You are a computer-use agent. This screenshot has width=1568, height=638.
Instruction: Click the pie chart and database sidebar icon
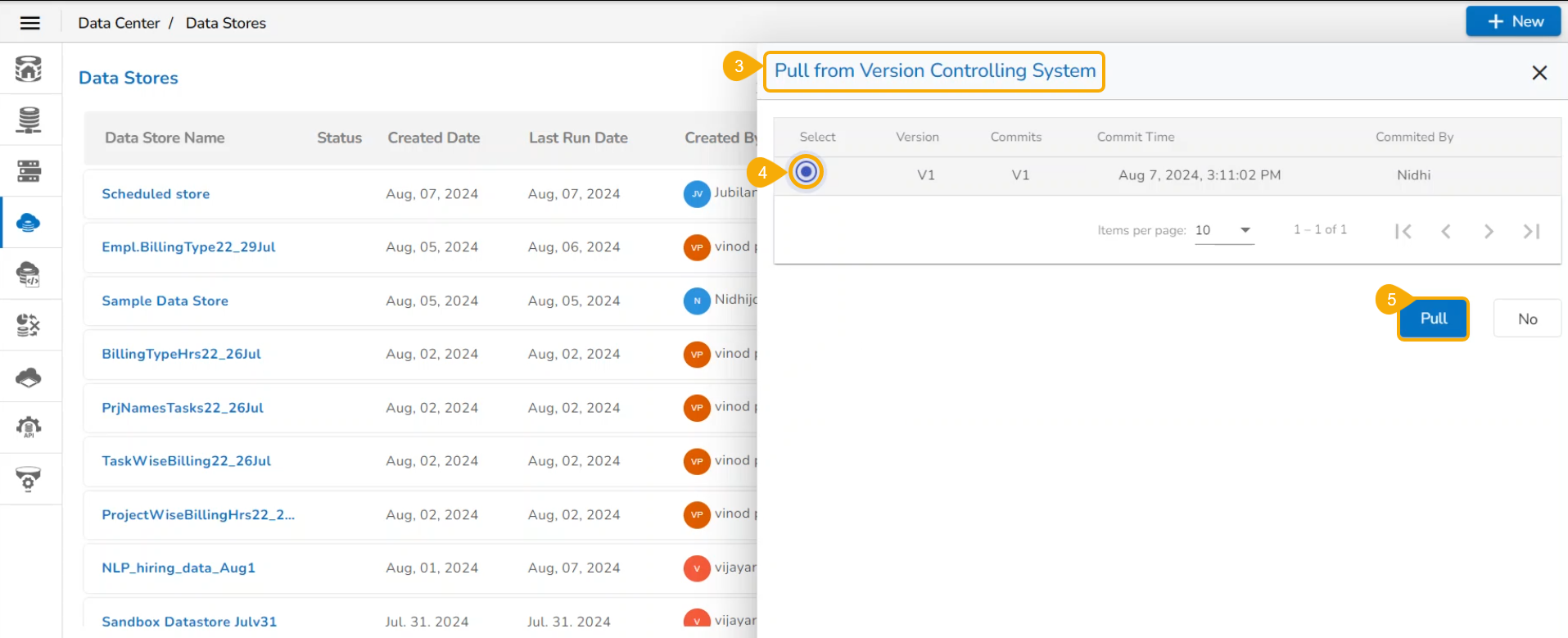coord(29,325)
